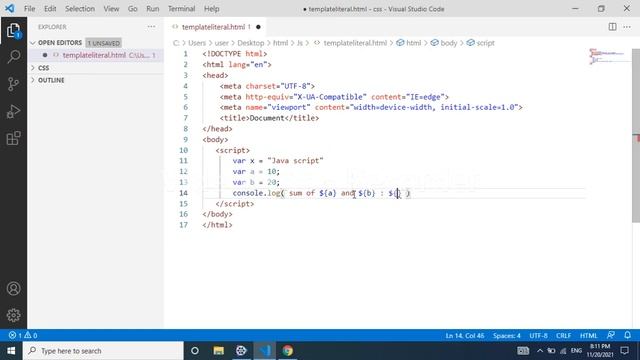Open the Extensions view
Viewport: 640px width, 360px height.
(13, 138)
